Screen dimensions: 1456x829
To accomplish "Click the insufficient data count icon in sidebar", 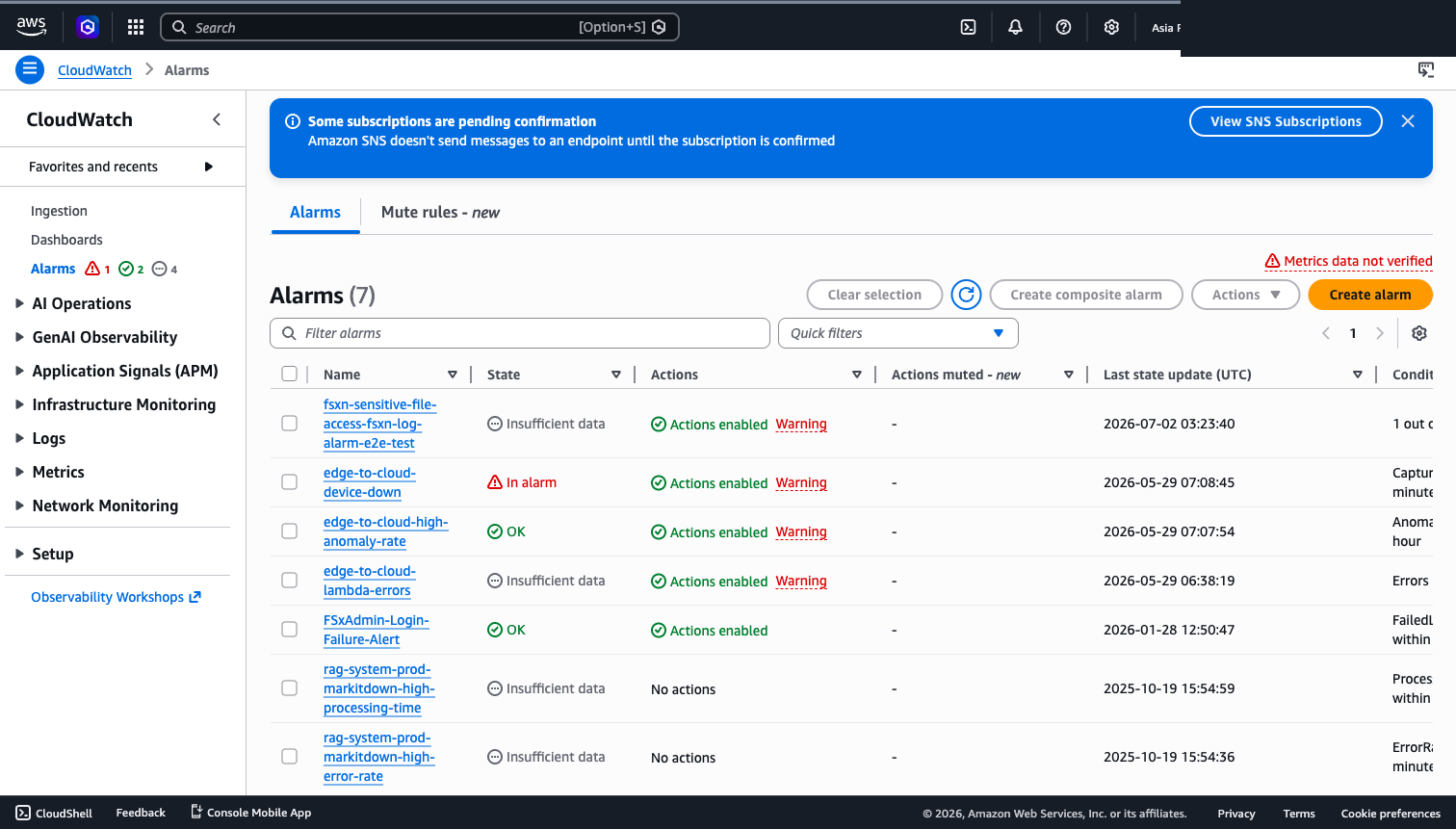I will point(160,269).
